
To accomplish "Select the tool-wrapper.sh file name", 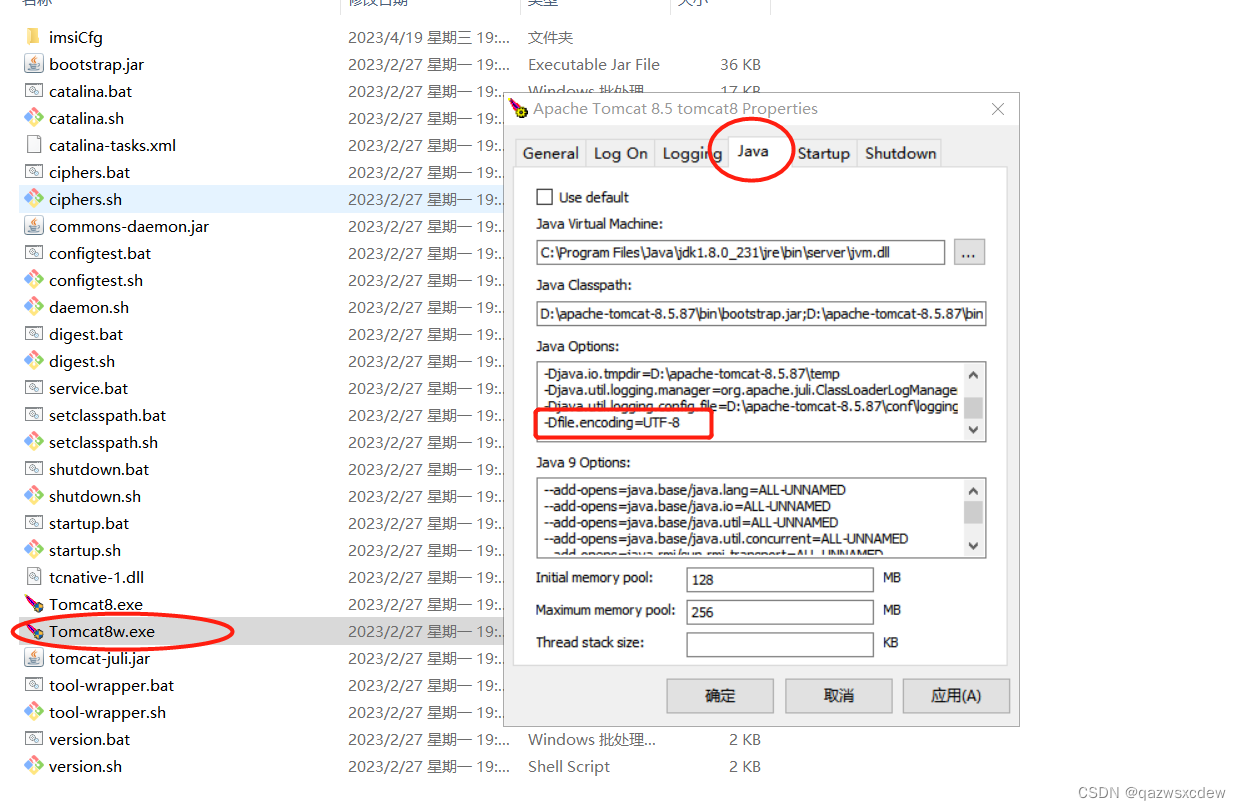I will tap(107, 712).
